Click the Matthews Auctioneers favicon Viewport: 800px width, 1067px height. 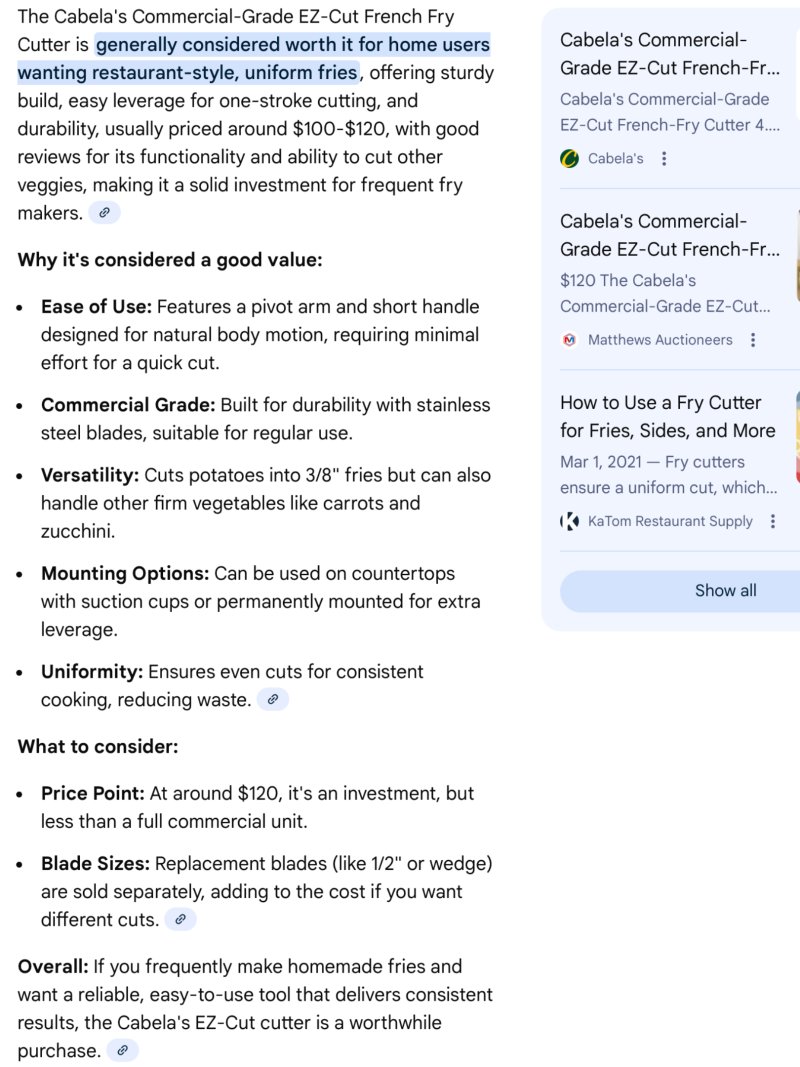pos(570,340)
